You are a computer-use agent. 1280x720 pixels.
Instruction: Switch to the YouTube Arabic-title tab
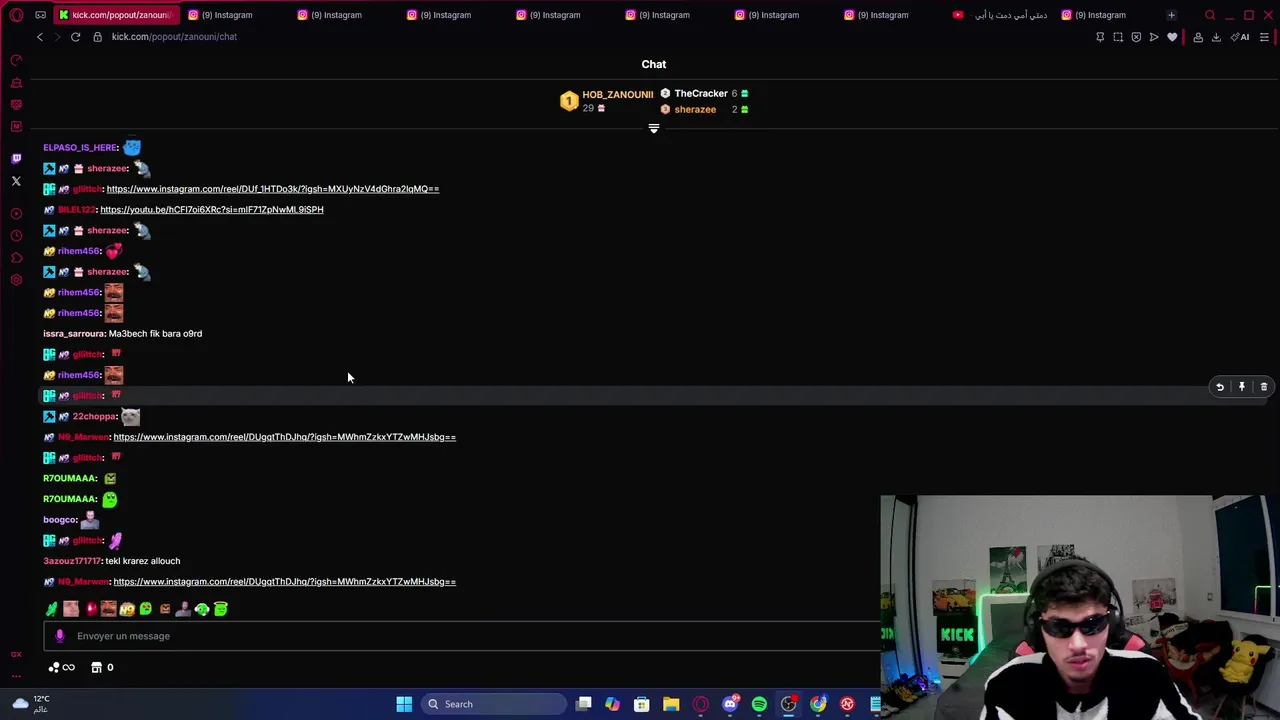(x=1000, y=15)
